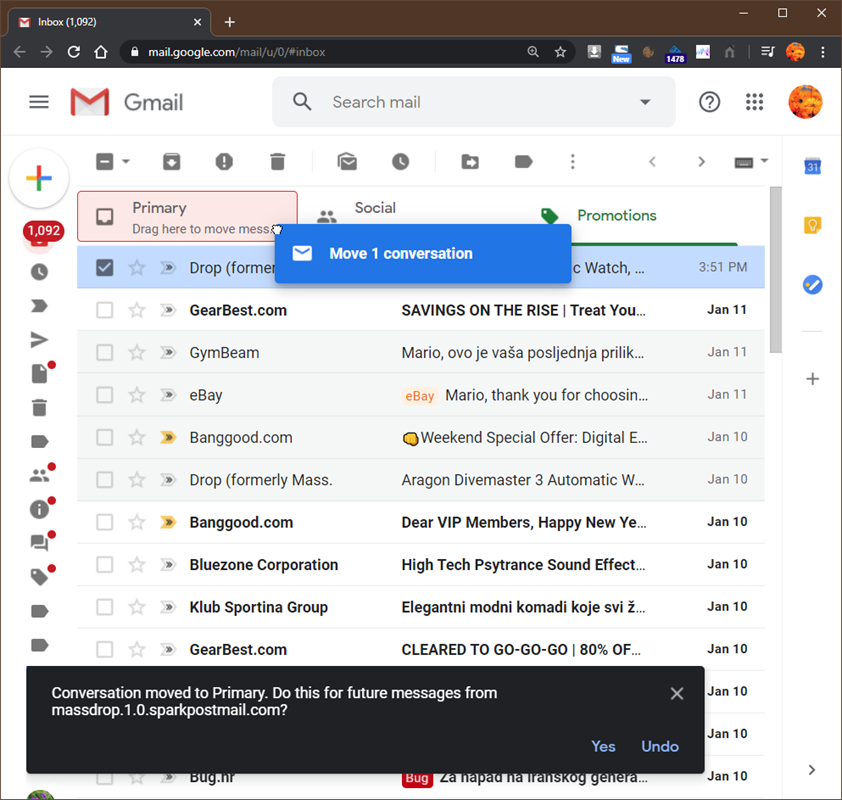Open Sent mail in the left sidebar

click(x=39, y=340)
